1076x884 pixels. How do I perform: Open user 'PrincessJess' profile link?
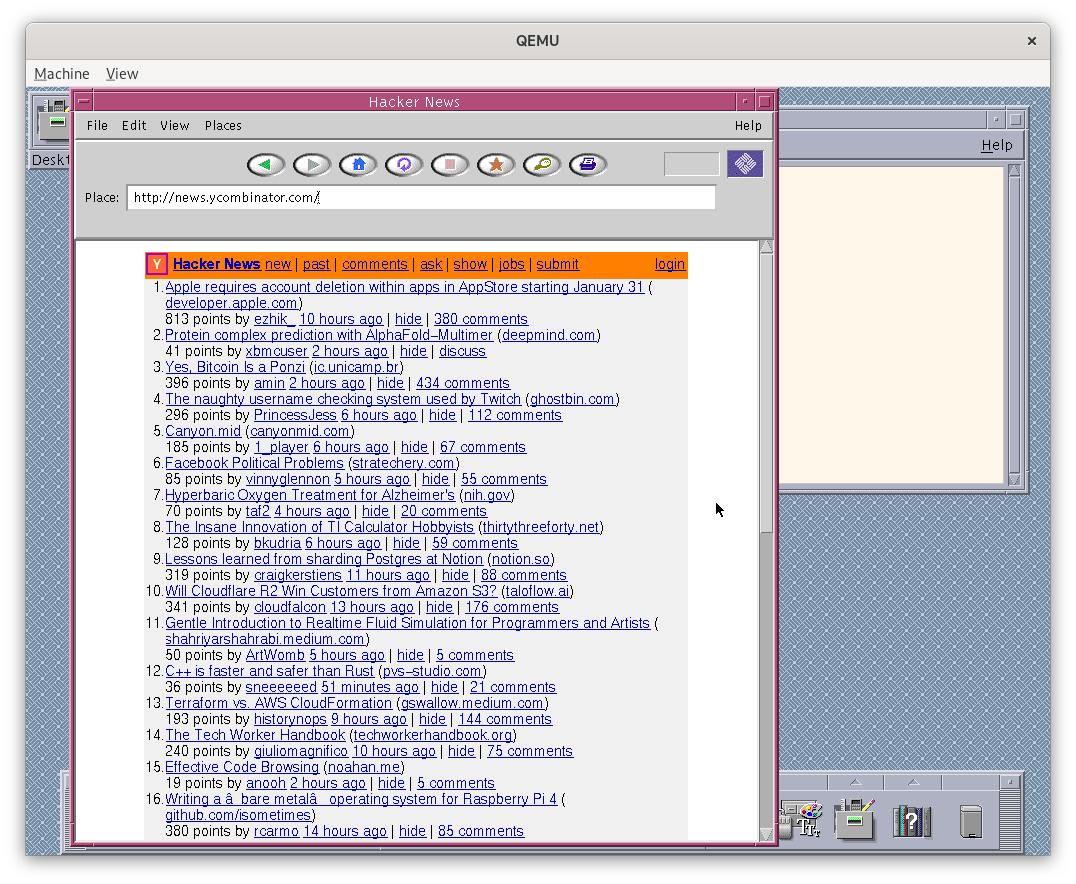click(x=295, y=415)
